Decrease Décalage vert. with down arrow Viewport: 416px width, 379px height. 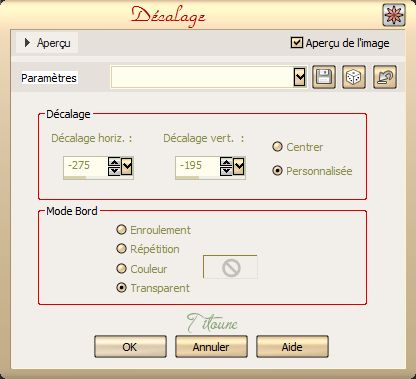coord(226,171)
